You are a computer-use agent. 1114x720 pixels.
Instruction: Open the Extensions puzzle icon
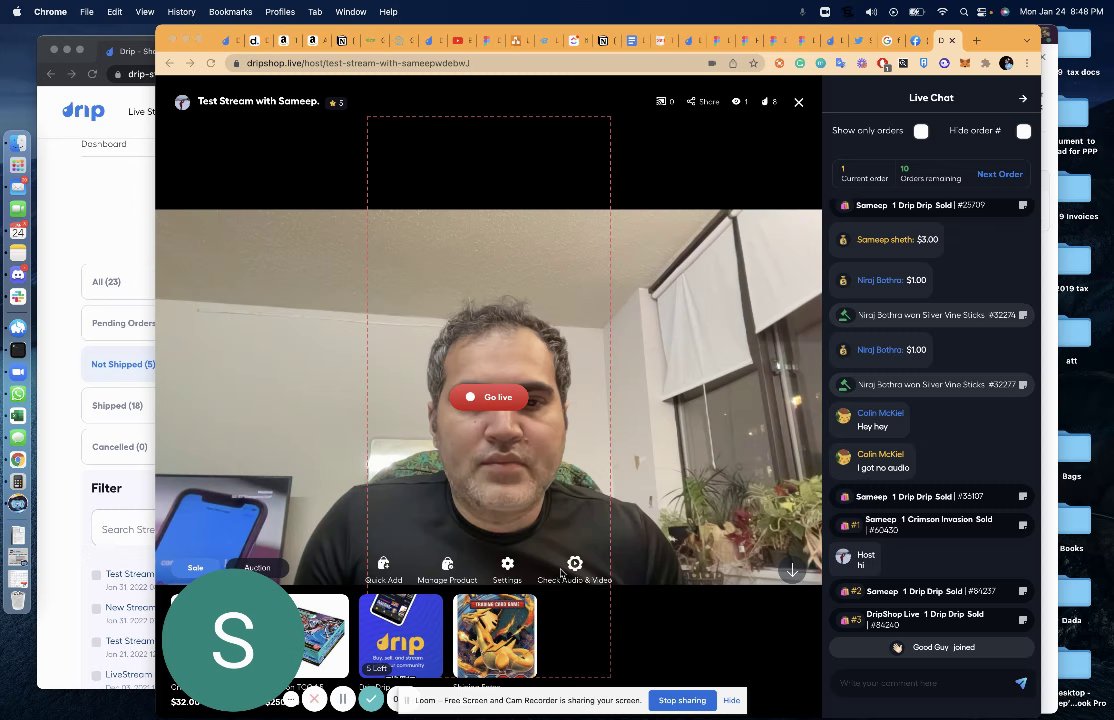point(985,63)
